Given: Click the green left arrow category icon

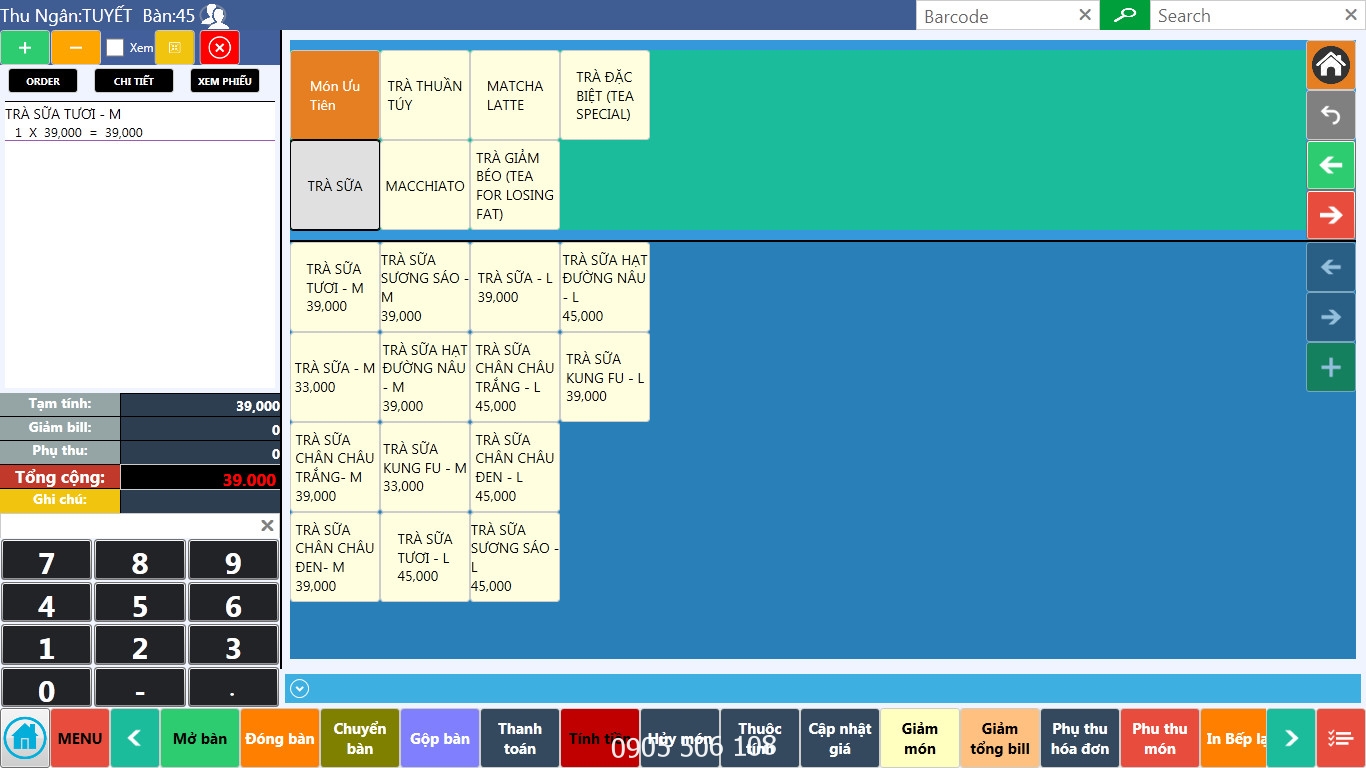Looking at the screenshot, I should pyautogui.click(x=1331, y=165).
